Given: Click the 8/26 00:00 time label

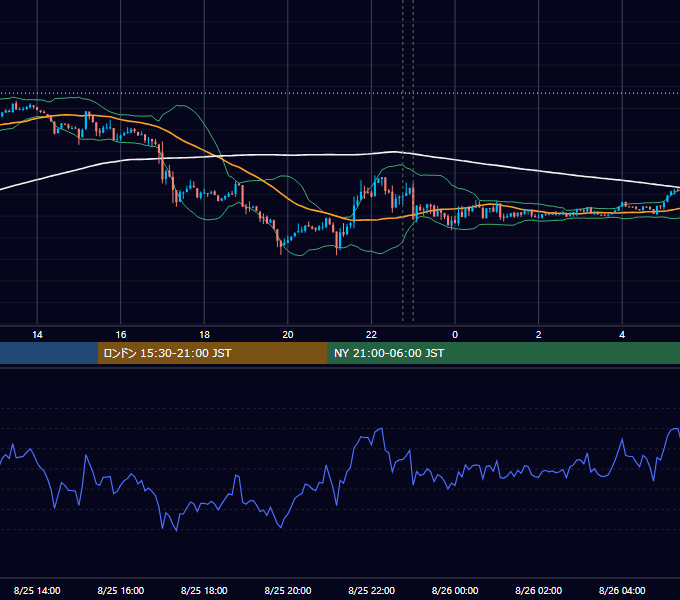Looking at the screenshot, I should point(455,590).
